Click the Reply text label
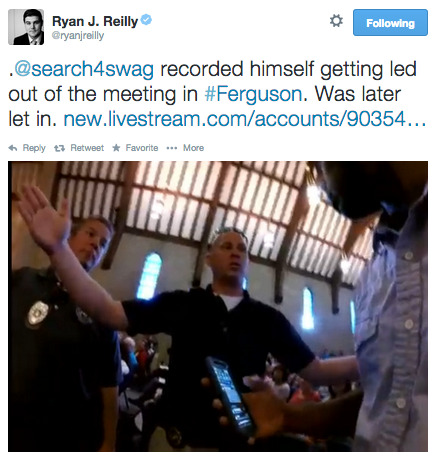This screenshot has height=463, width=436. [x=34, y=148]
